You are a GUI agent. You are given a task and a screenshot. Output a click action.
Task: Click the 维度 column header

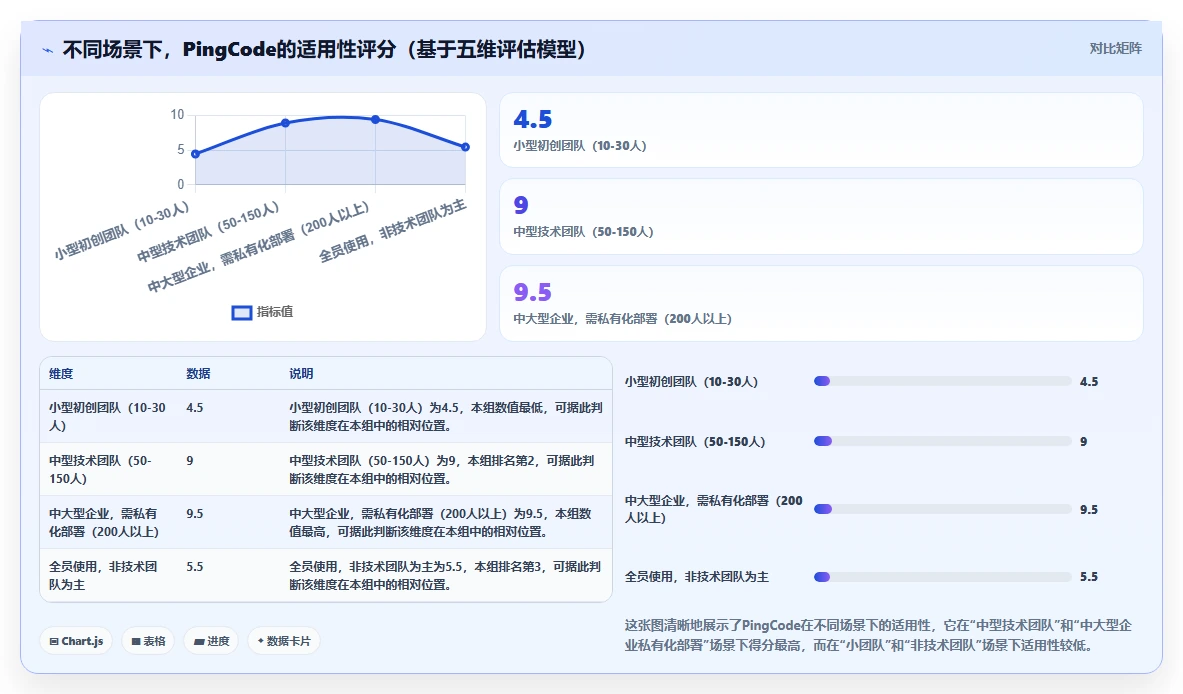pyautogui.click(x=61, y=373)
